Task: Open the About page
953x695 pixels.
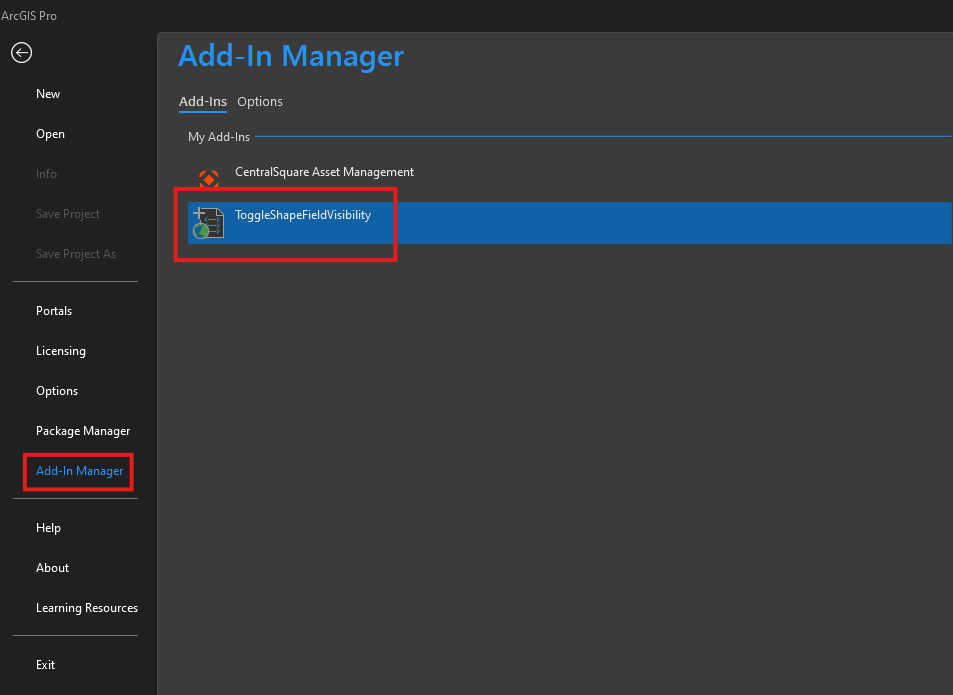Action: click(x=52, y=567)
